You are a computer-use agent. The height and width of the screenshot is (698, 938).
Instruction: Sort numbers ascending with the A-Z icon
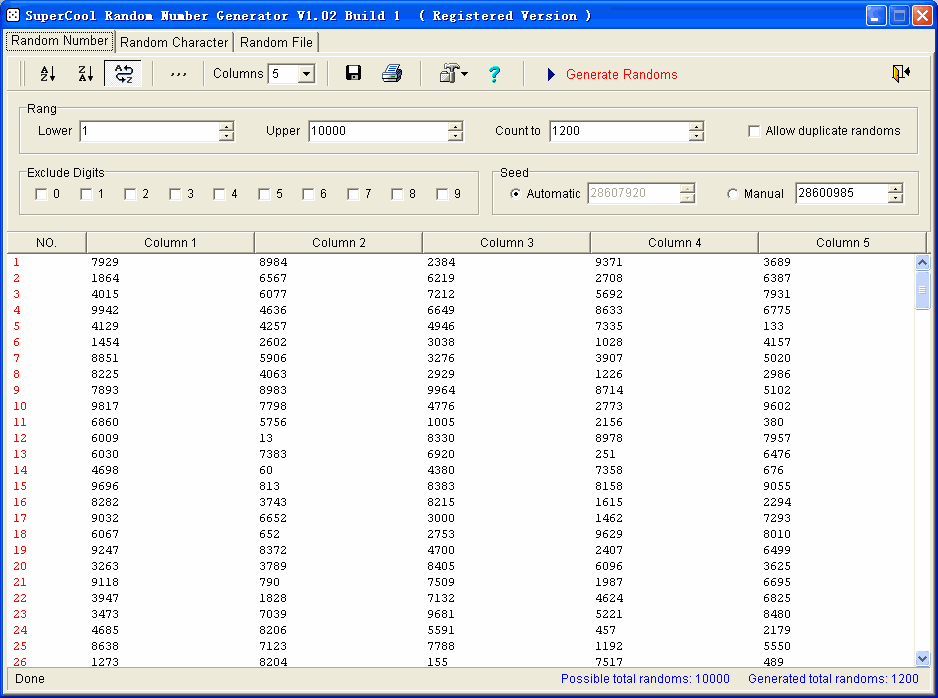(48, 74)
